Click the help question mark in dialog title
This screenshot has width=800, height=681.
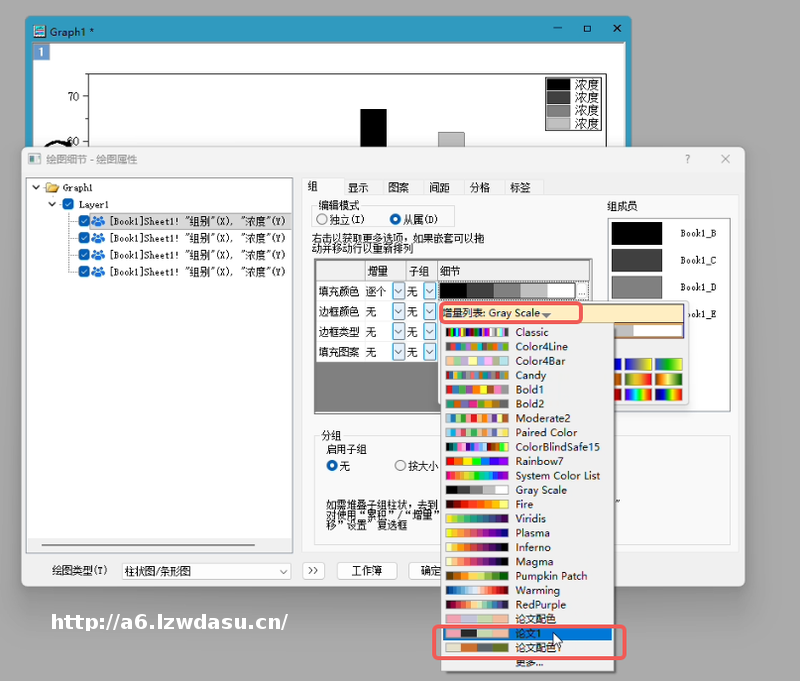click(687, 159)
